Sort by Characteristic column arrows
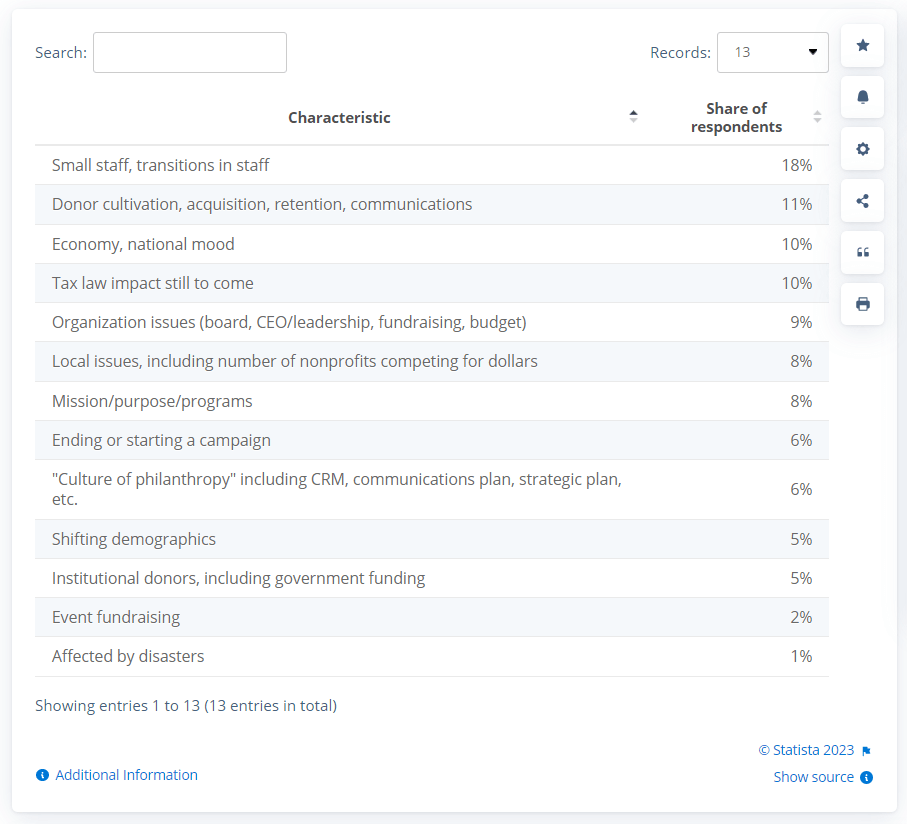907x824 pixels. (x=633, y=117)
